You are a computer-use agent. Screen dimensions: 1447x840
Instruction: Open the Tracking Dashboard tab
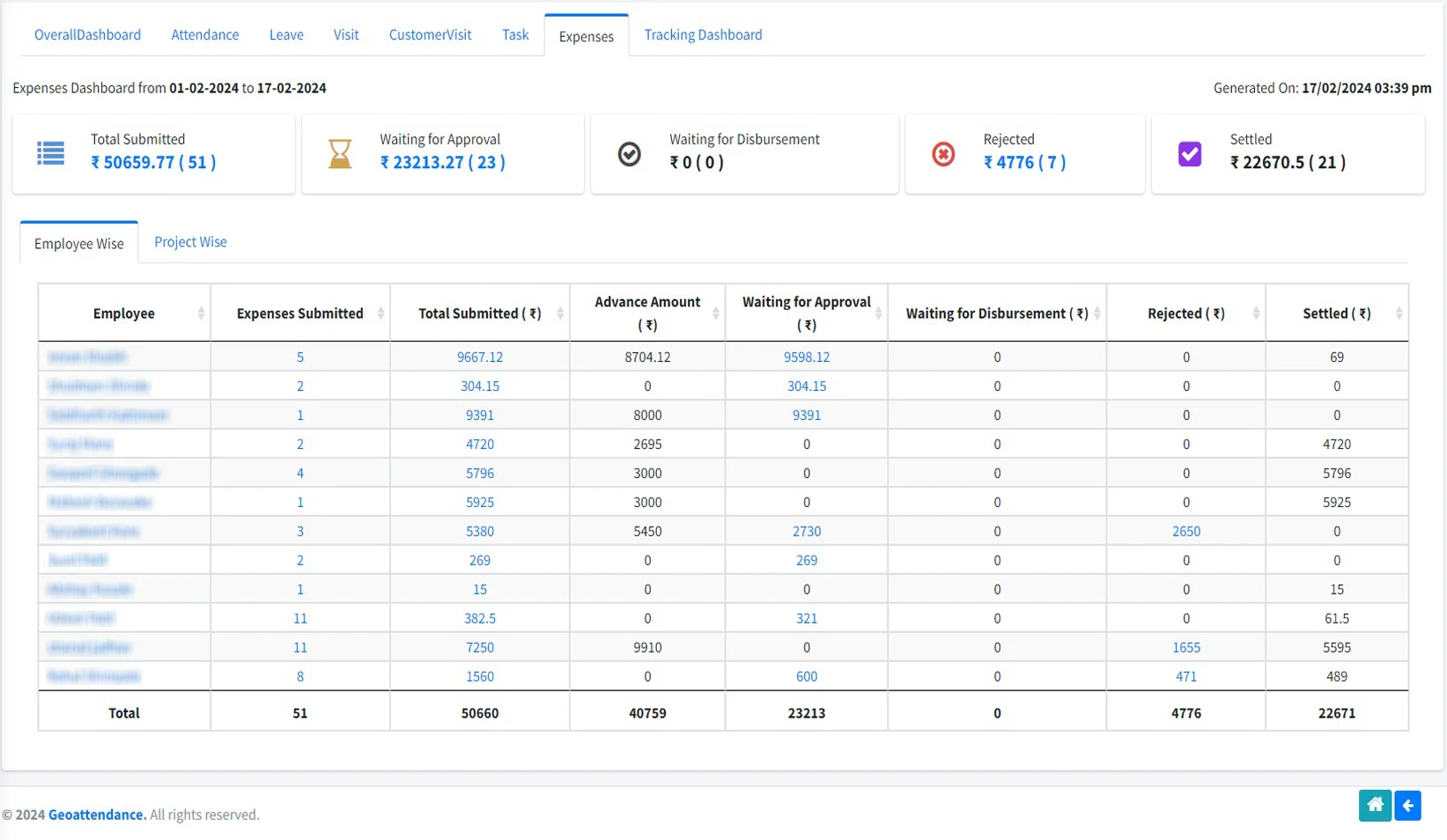[703, 35]
